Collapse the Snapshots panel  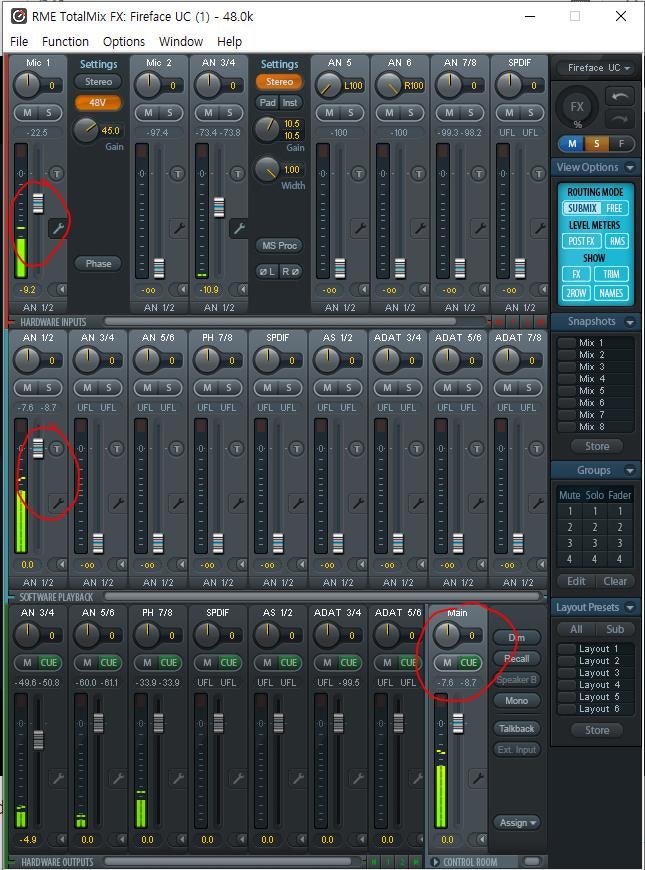point(630,322)
